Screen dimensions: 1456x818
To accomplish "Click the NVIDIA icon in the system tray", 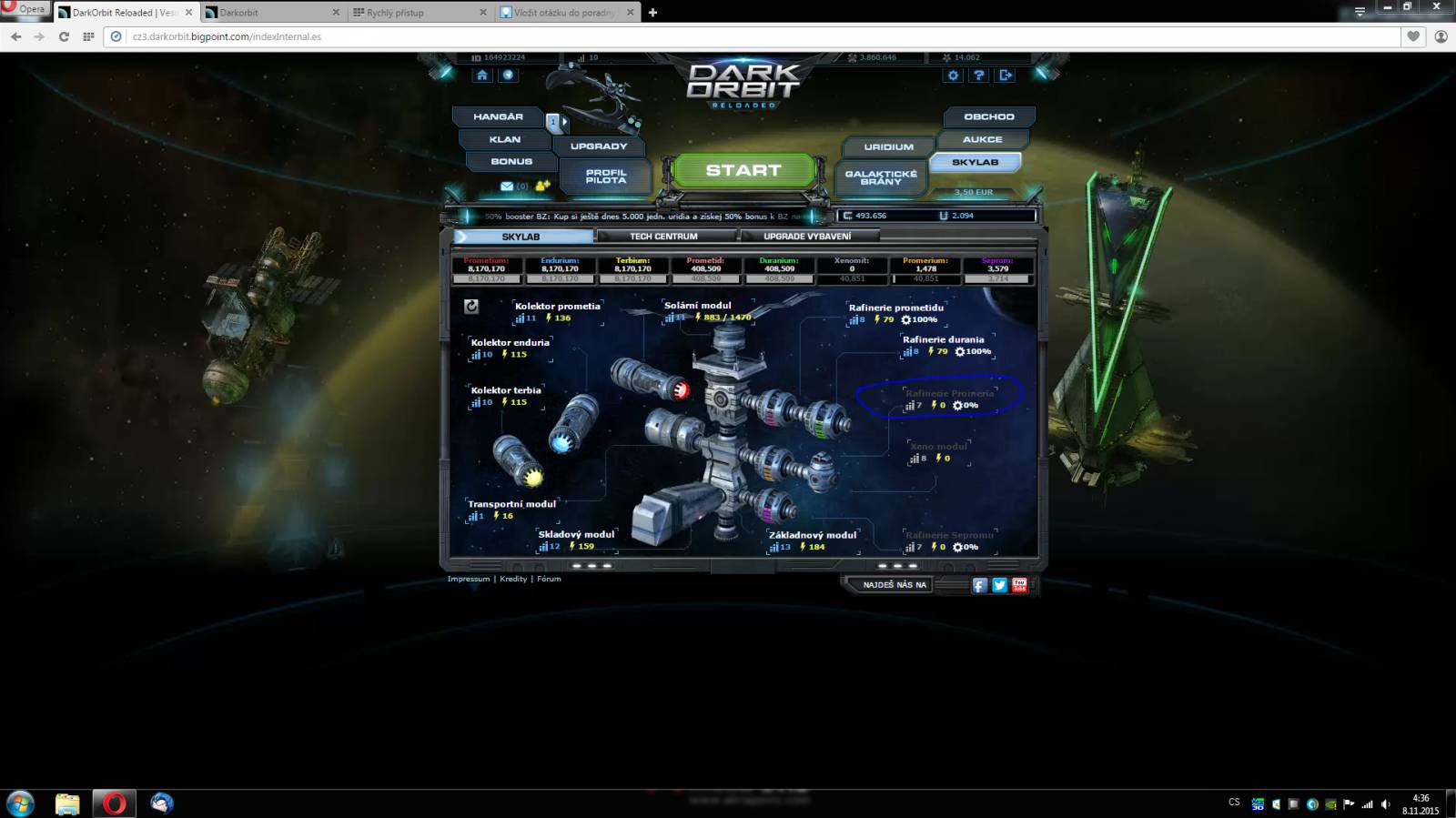I will (x=1330, y=804).
